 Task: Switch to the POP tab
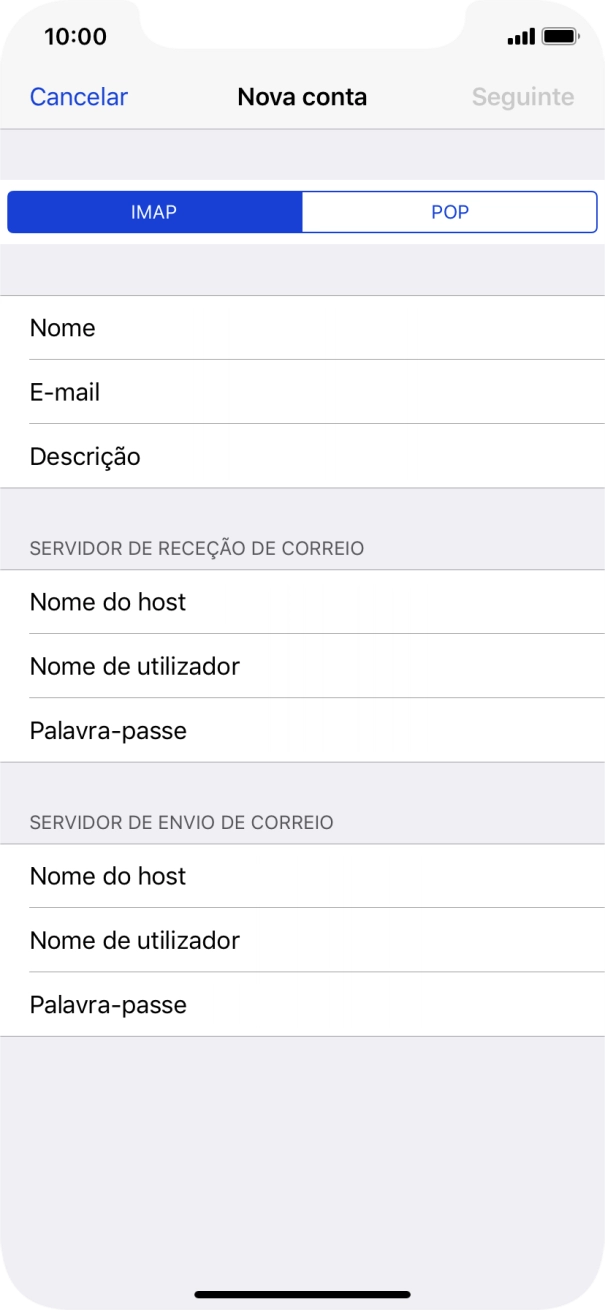pyautogui.click(x=450, y=211)
